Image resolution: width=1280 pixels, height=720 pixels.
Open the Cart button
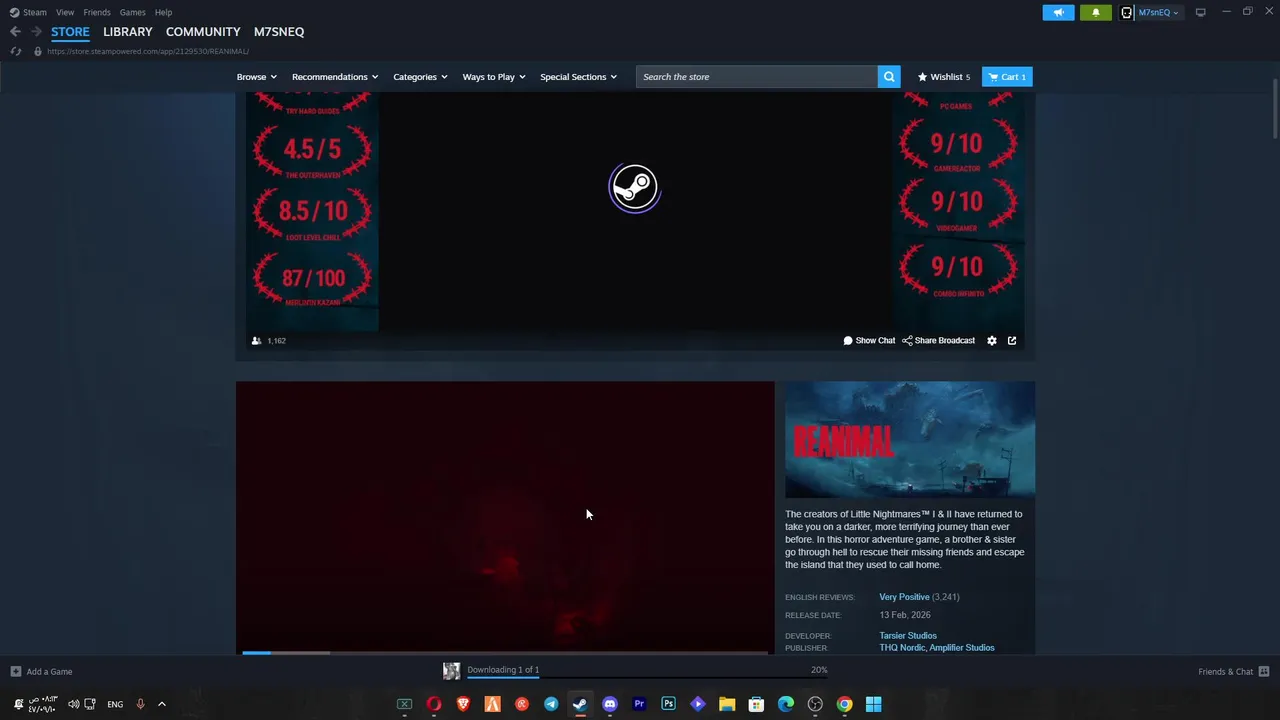1007,77
